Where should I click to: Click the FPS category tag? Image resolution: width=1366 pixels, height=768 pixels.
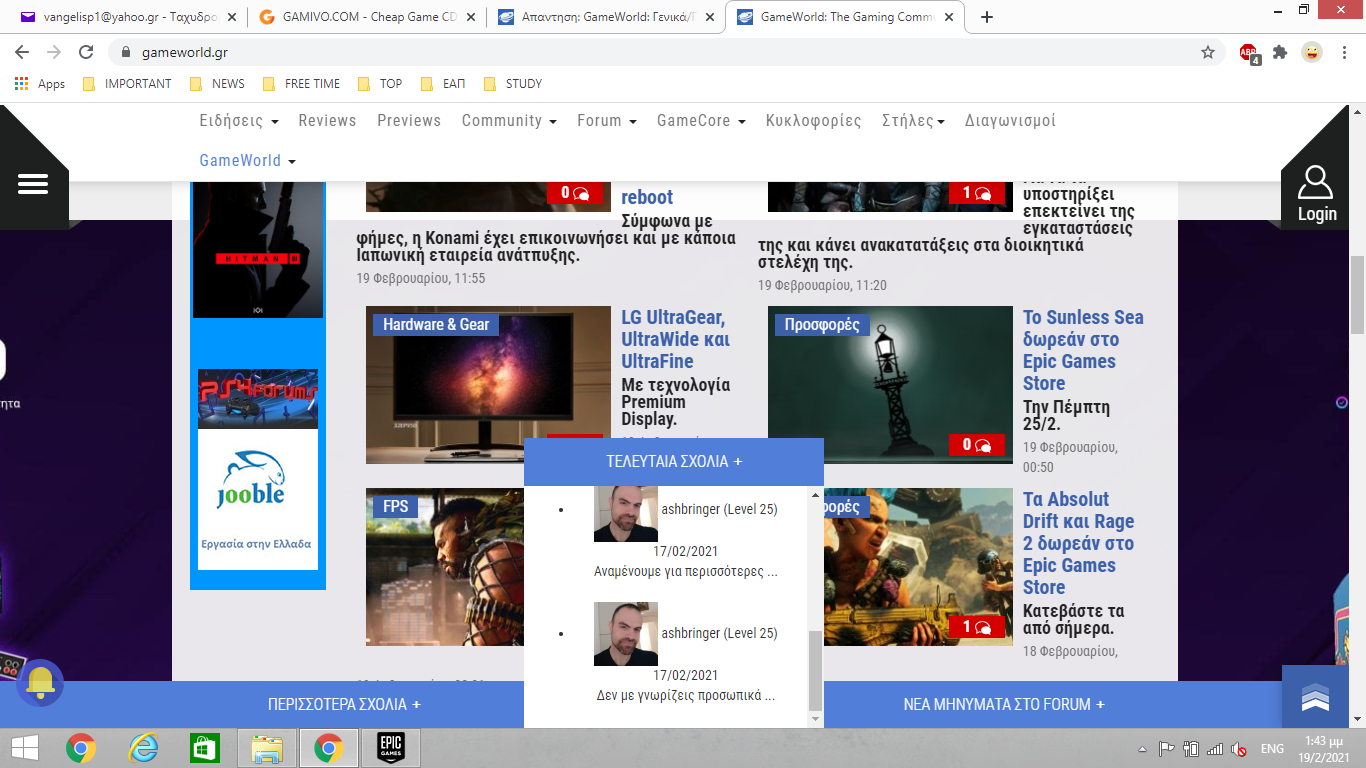396,507
